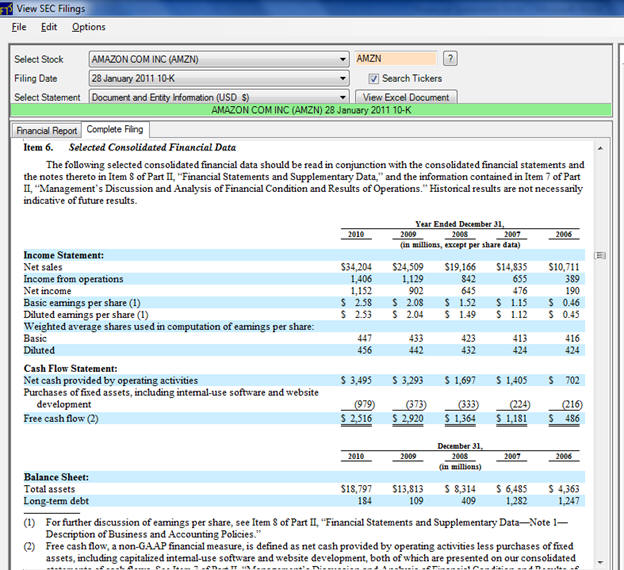
Task: Click 2010 Net sales value $34,204
Action: tap(356, 267)
